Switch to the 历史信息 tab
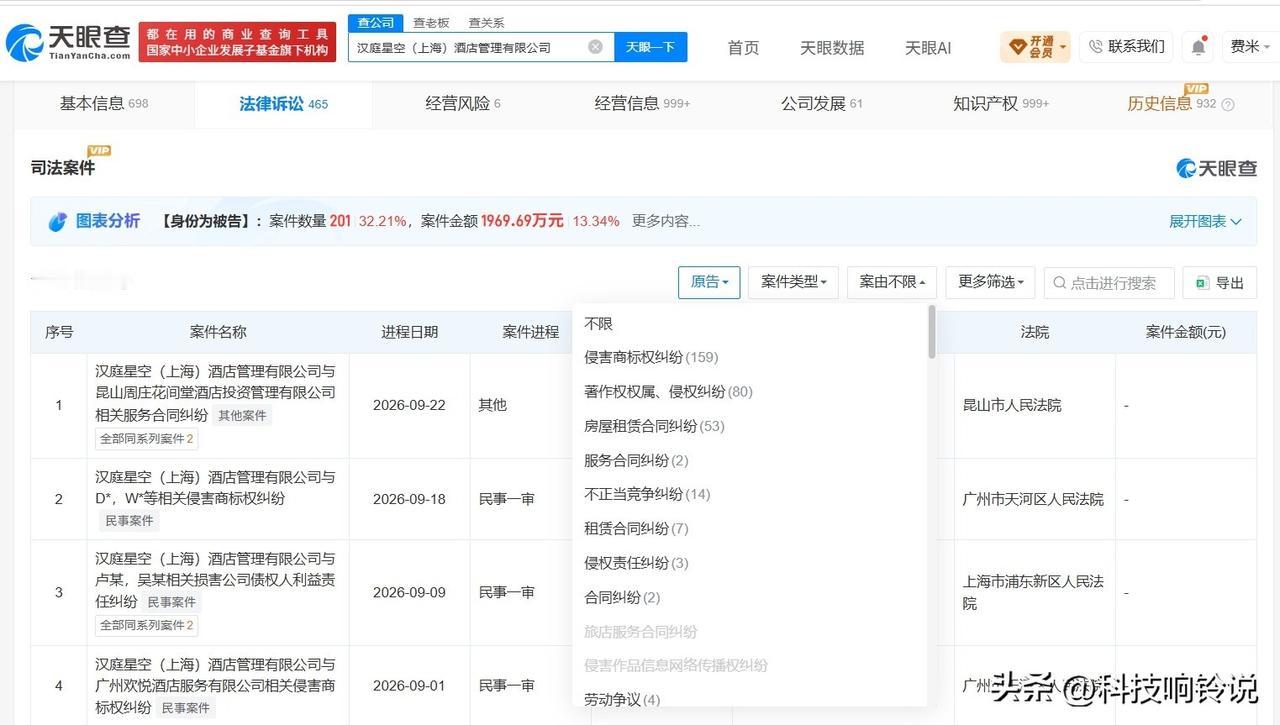 click(1171, 104)
